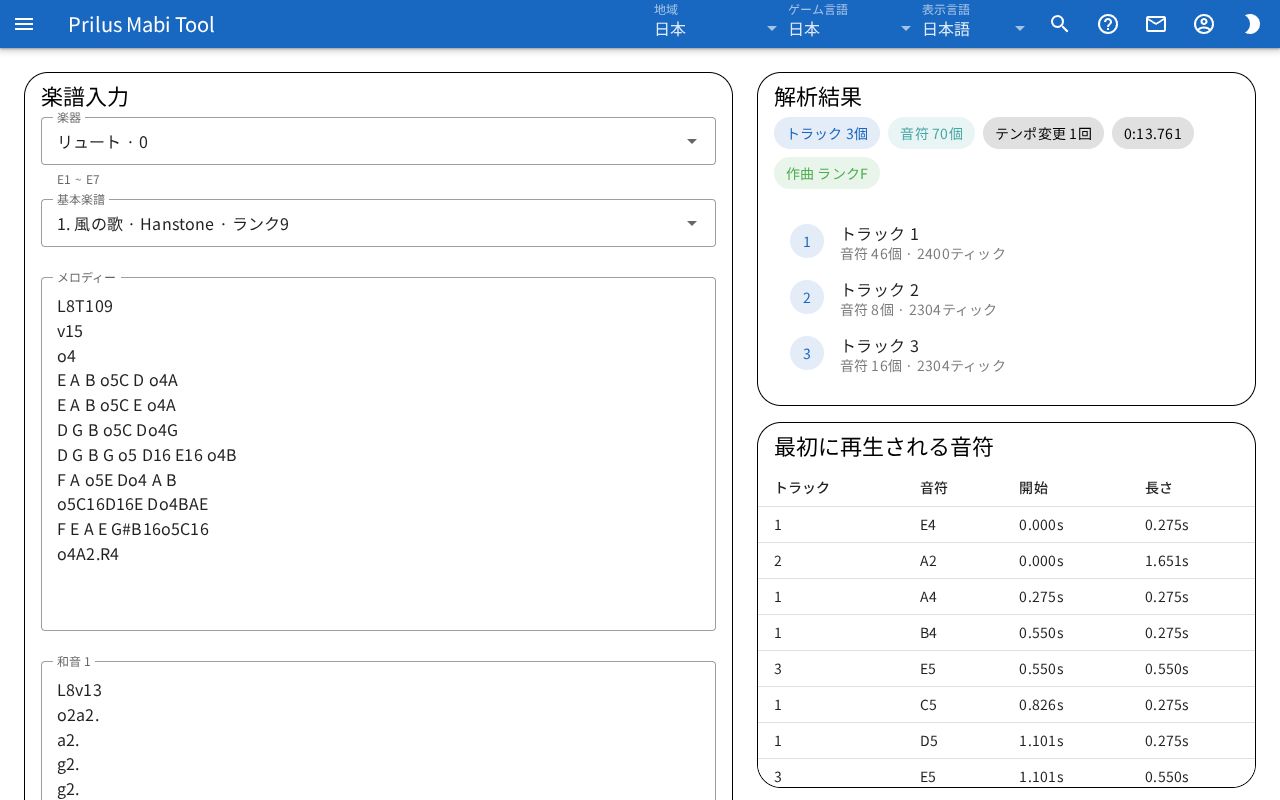
Task: Click into the 和音 1 text area
Action: coord(378,731)
